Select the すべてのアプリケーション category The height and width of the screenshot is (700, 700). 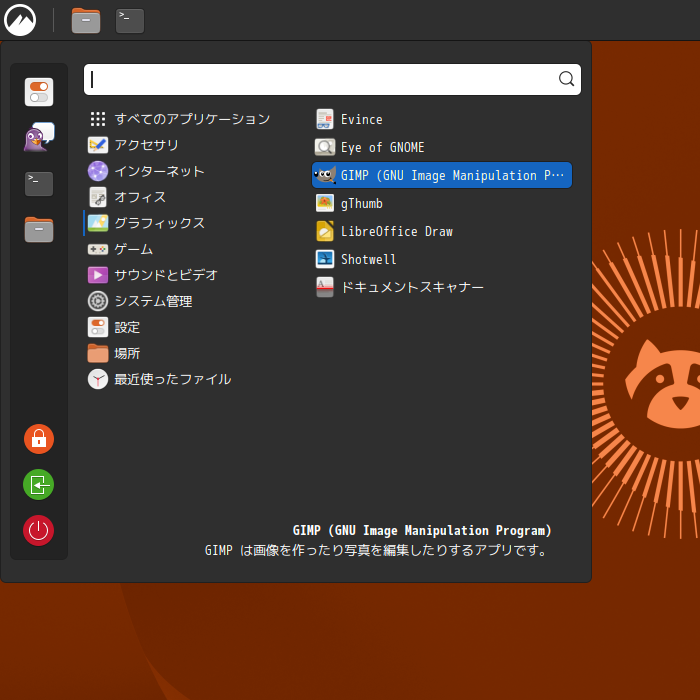(x=179, y=119)
